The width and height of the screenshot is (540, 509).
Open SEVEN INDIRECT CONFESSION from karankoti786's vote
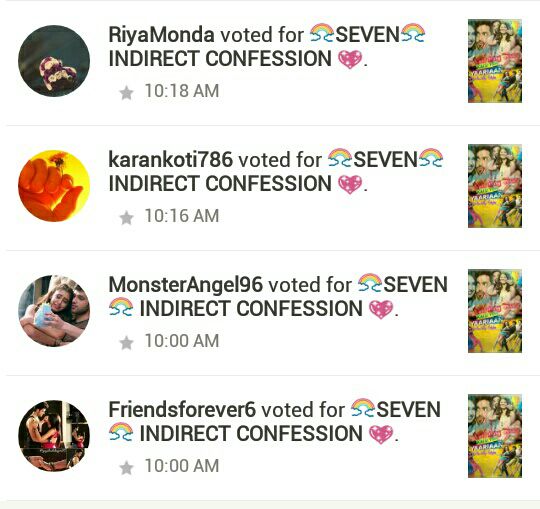(276, 172)
